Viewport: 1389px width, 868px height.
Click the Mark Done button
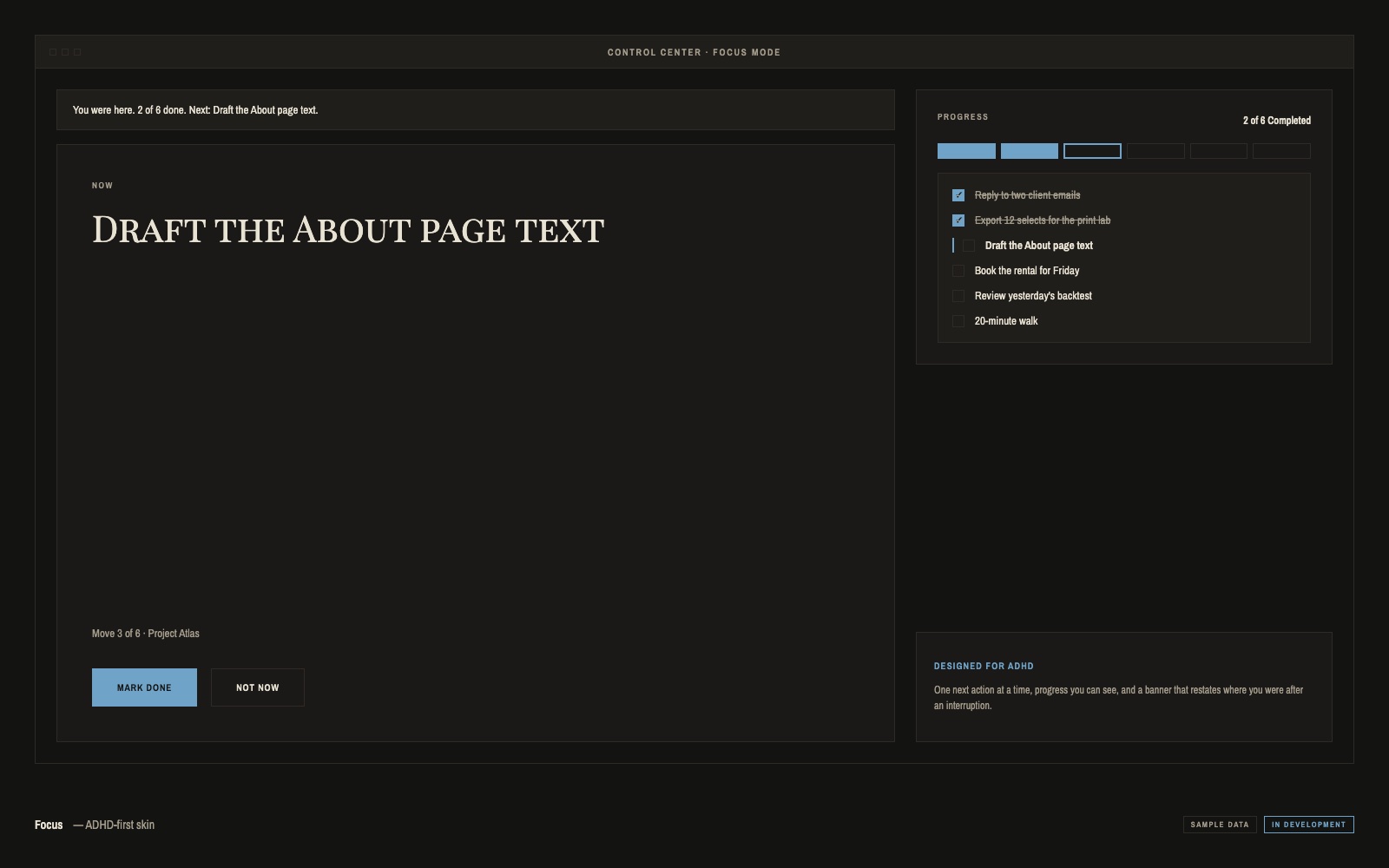(144, 687)
